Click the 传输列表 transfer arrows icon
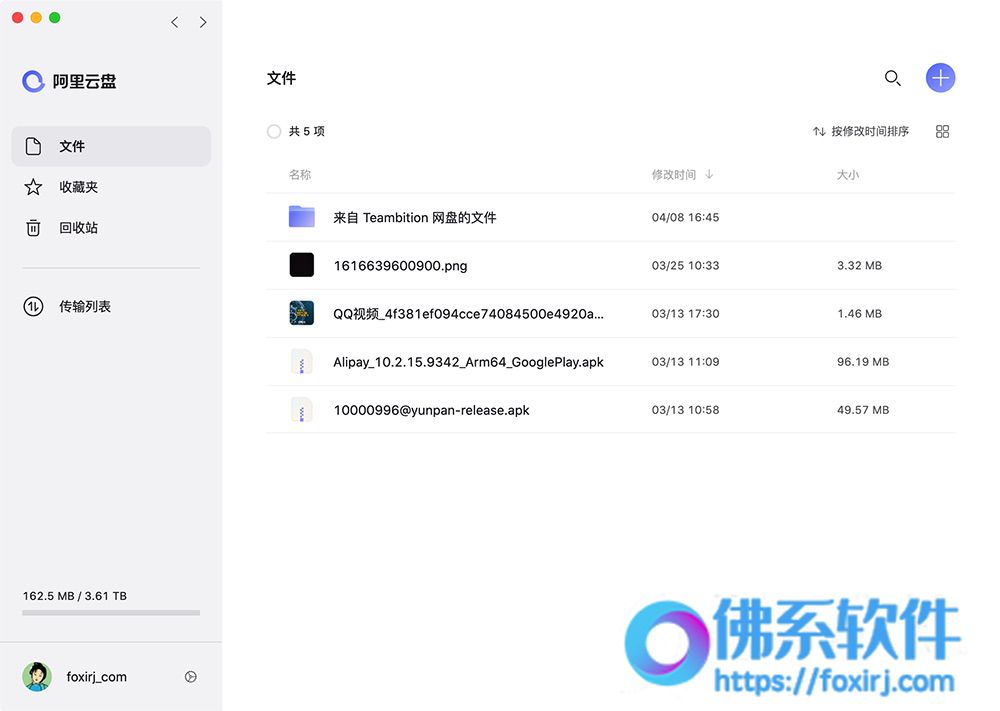Image resolution: width=1000 pixels, height=711 pixels. click(33, 307)
